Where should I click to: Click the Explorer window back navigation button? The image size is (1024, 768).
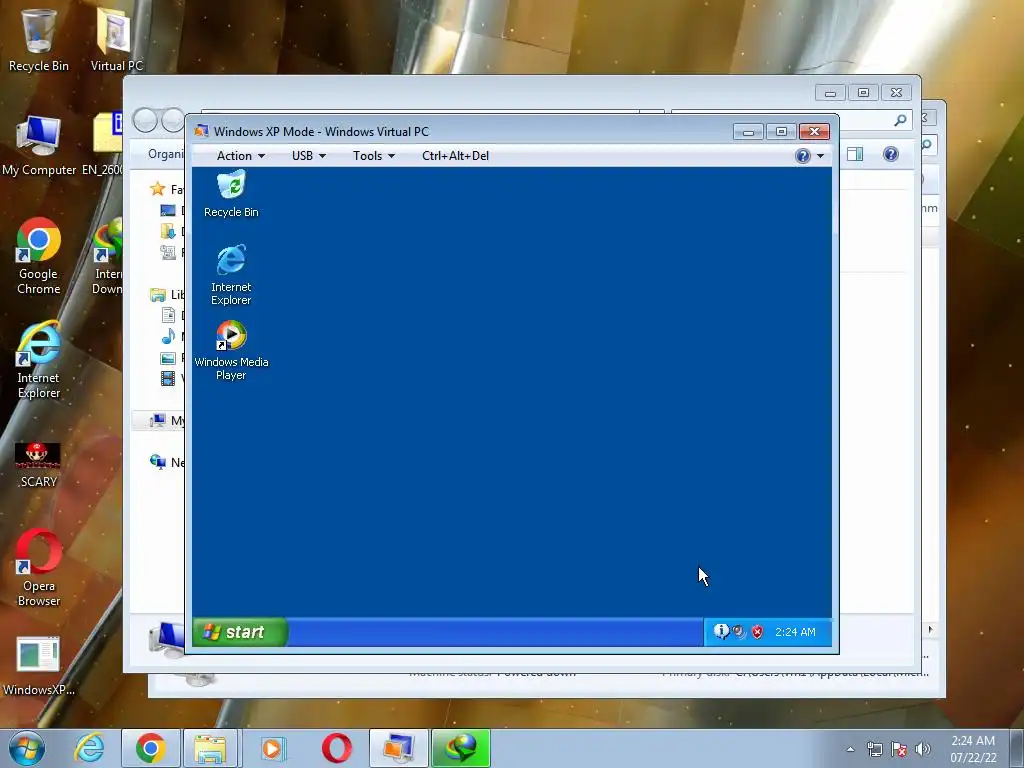click(x=145, y=120)
